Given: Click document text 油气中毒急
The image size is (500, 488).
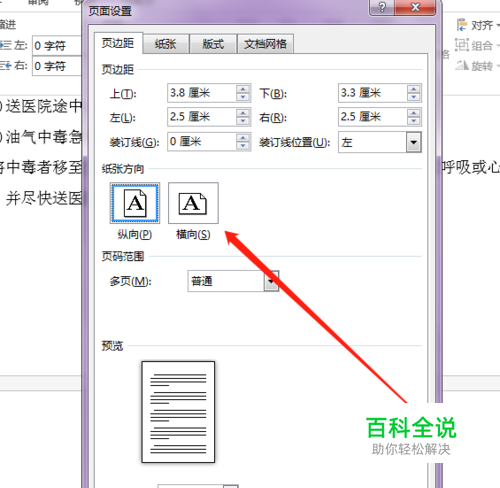Looking at the screenshot, I should (x=44, y=137).
